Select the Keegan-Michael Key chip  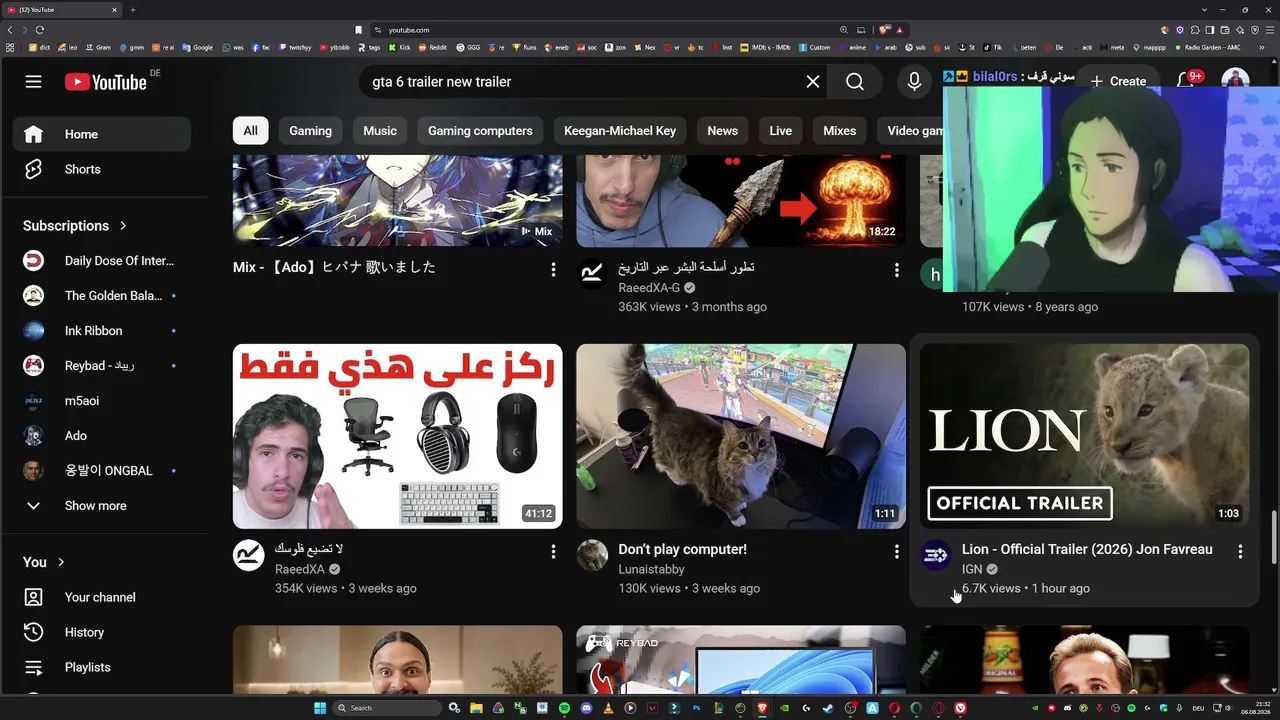coord(620,131)
